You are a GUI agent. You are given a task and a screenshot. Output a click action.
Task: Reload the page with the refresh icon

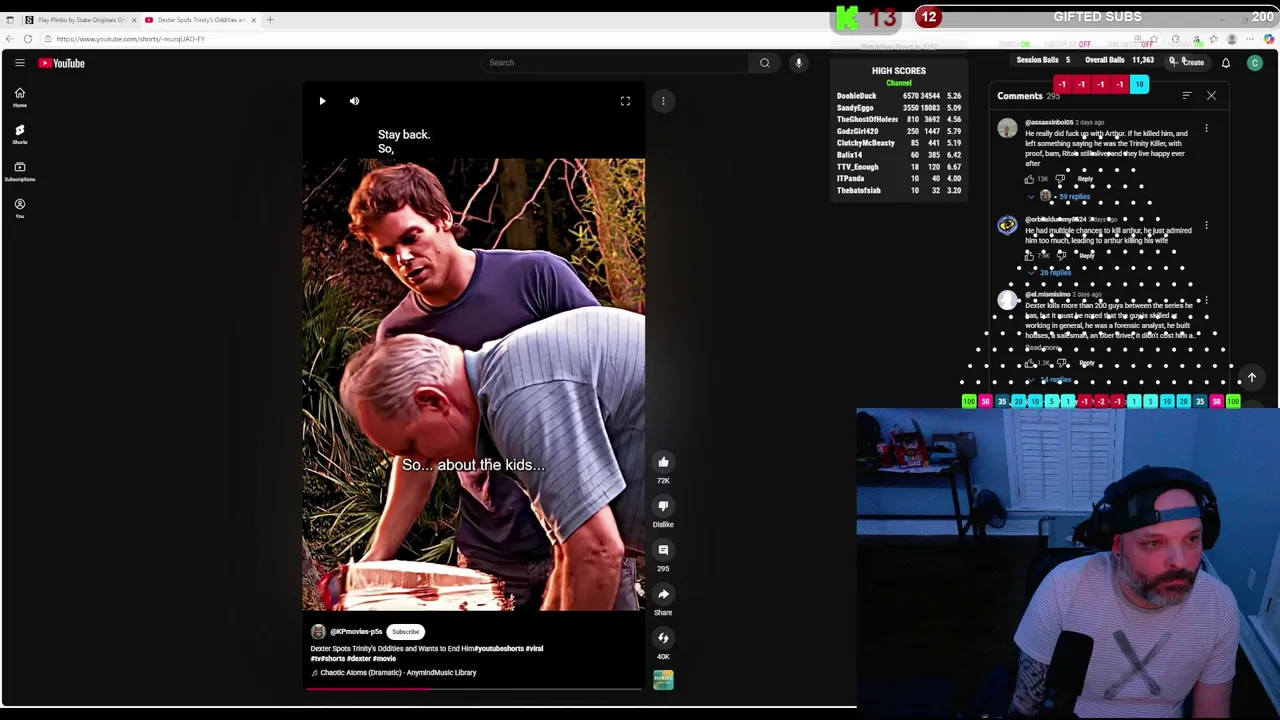28,39
